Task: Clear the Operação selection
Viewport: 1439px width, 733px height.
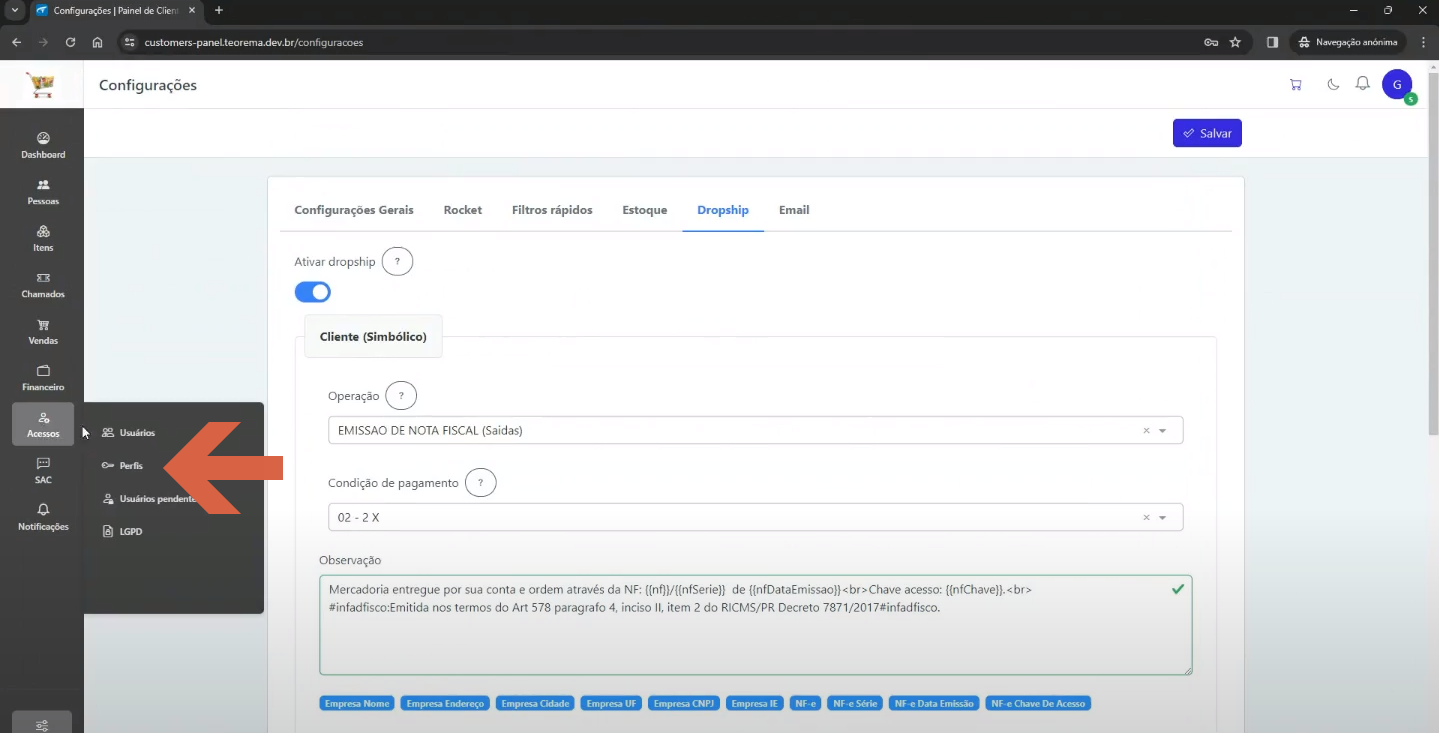Action: [1146, 431]
